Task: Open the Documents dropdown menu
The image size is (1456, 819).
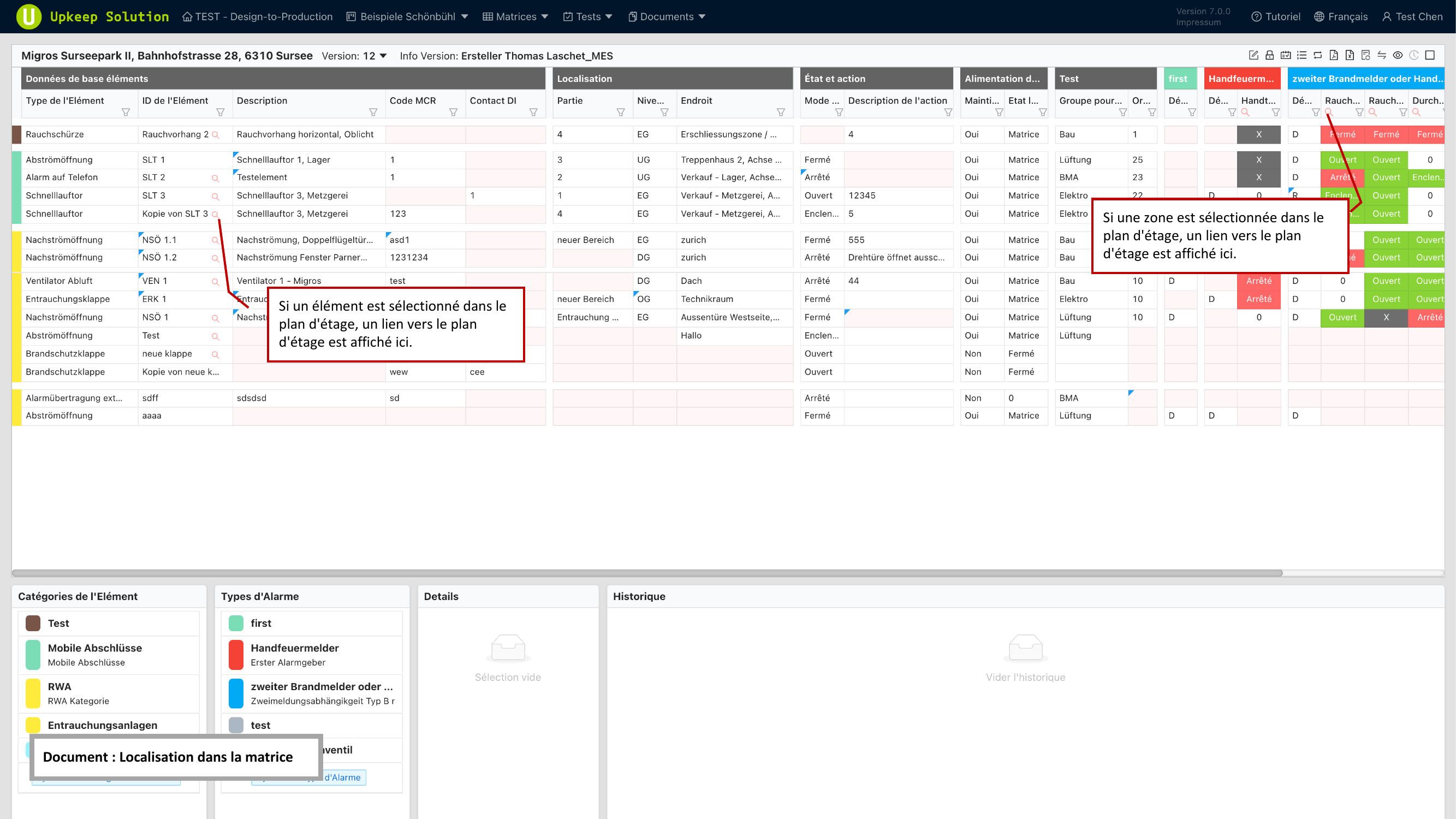Action: tap(667, 16)
